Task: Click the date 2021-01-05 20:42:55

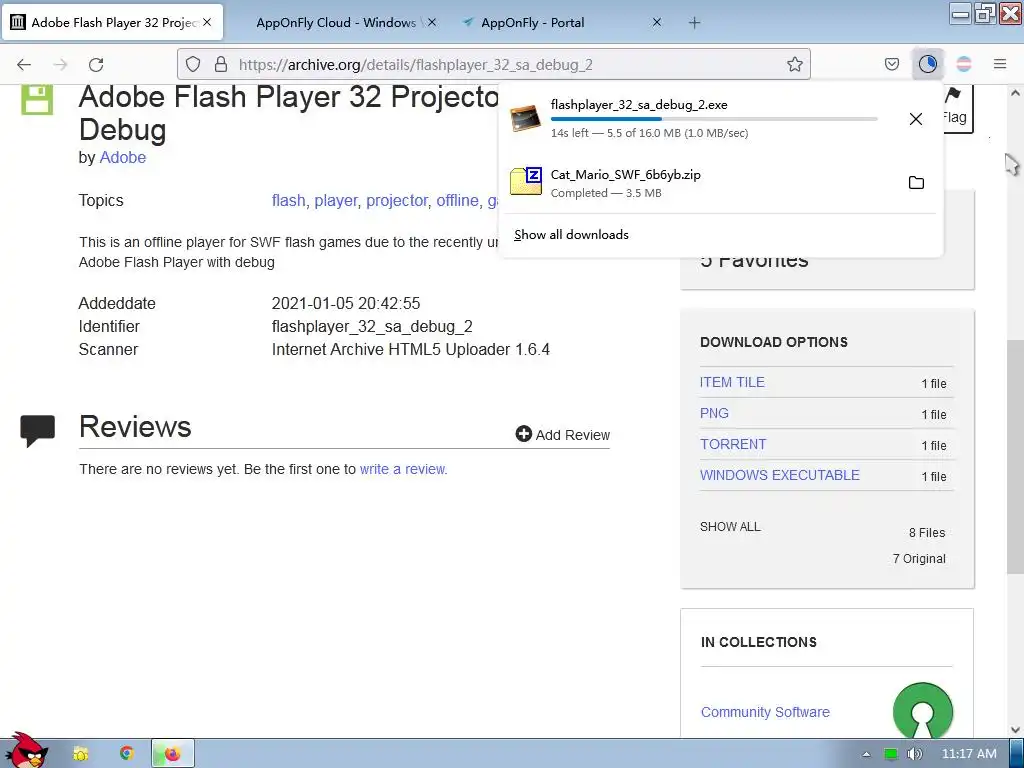Action: [x=345, y=304]
